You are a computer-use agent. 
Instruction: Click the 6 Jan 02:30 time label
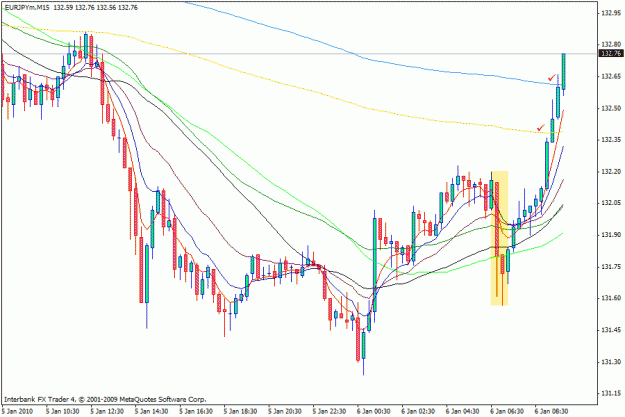419,411
